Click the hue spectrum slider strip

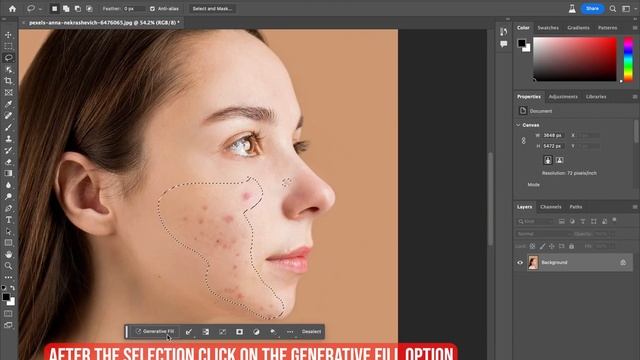click(x=628, y=59)
